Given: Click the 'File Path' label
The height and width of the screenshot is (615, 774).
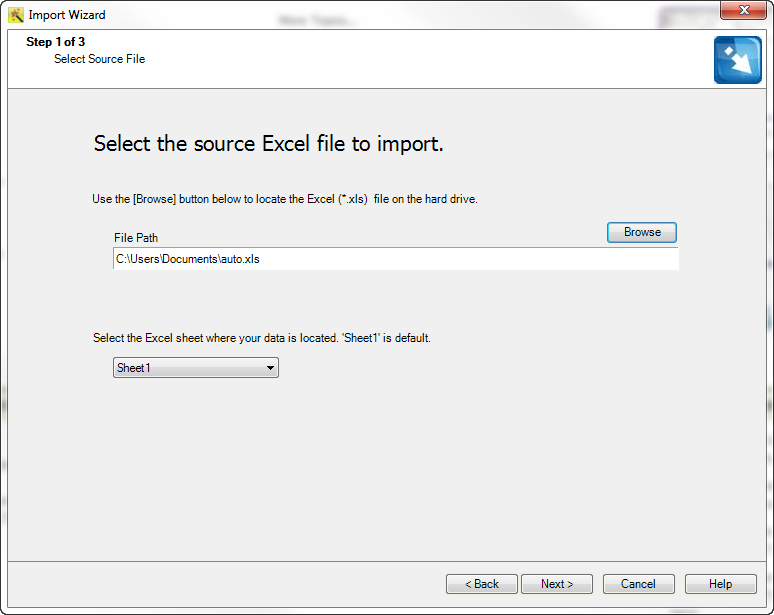Looking at the screenshot, I should pos(136,238).
